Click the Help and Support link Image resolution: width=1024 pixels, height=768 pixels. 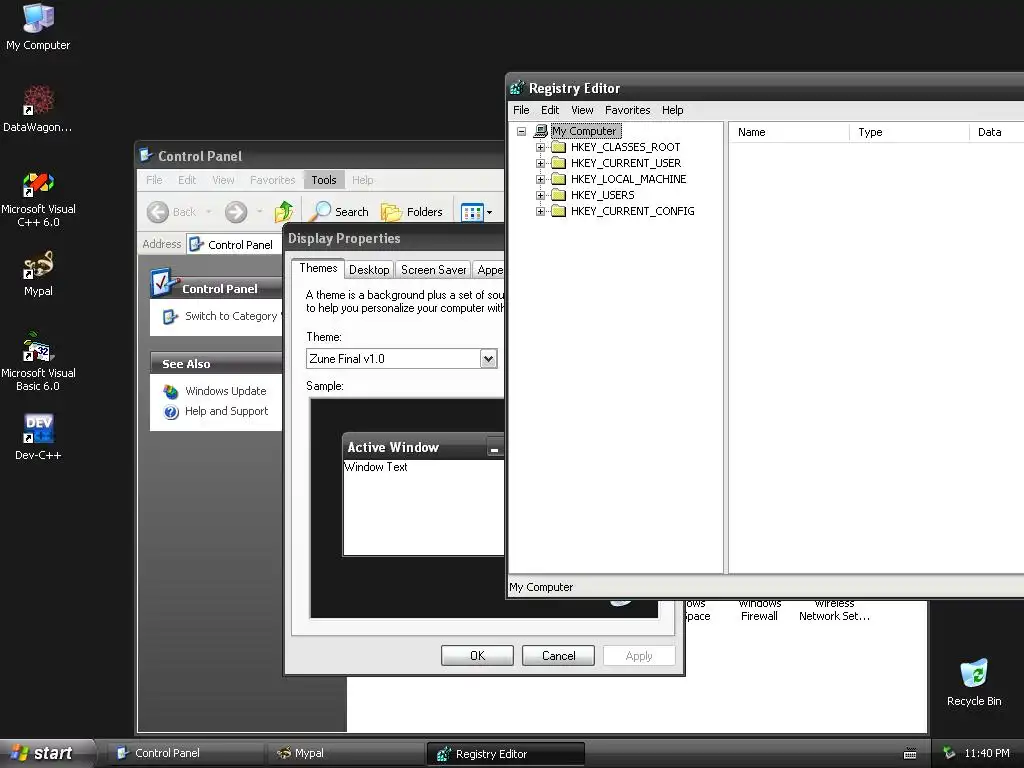pyautogui.click(x=227, y=411)
